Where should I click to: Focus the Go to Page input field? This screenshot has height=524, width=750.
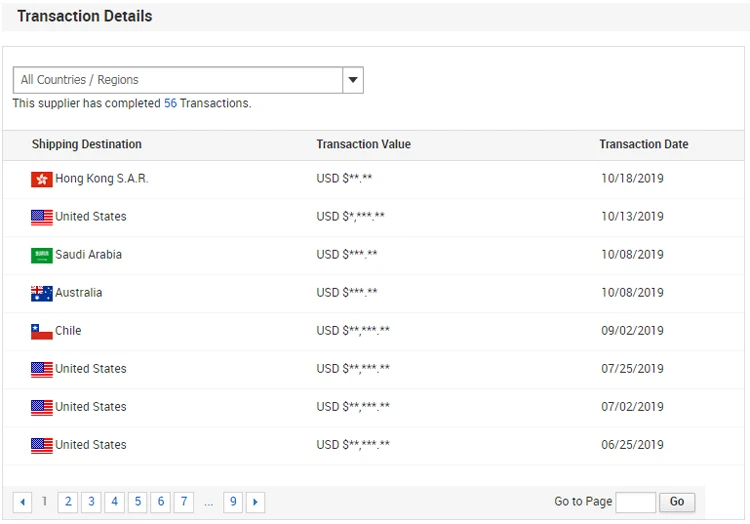(x=635, y=502)
